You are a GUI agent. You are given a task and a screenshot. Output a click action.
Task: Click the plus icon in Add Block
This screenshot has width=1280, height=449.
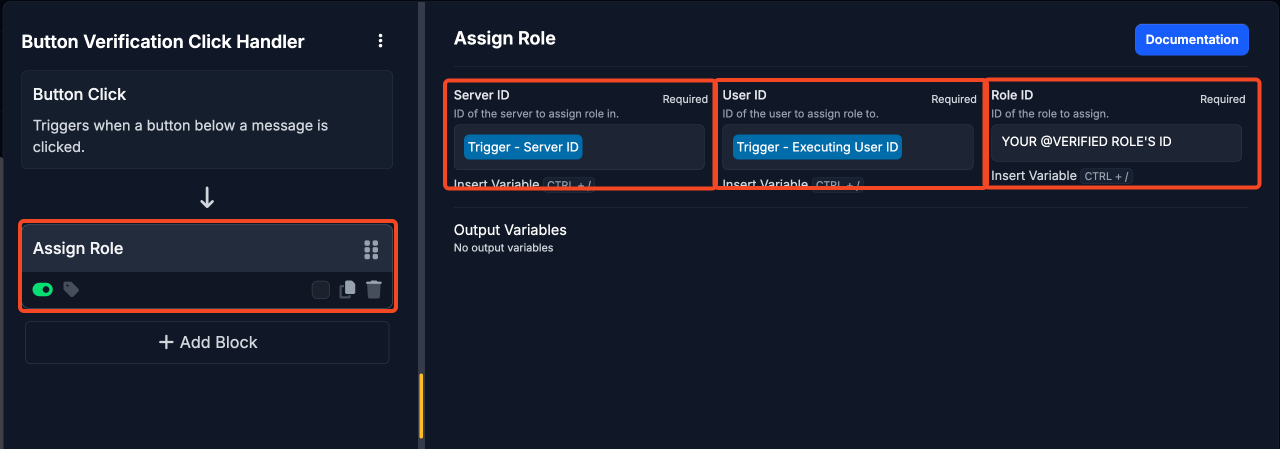tap(166, 342)
